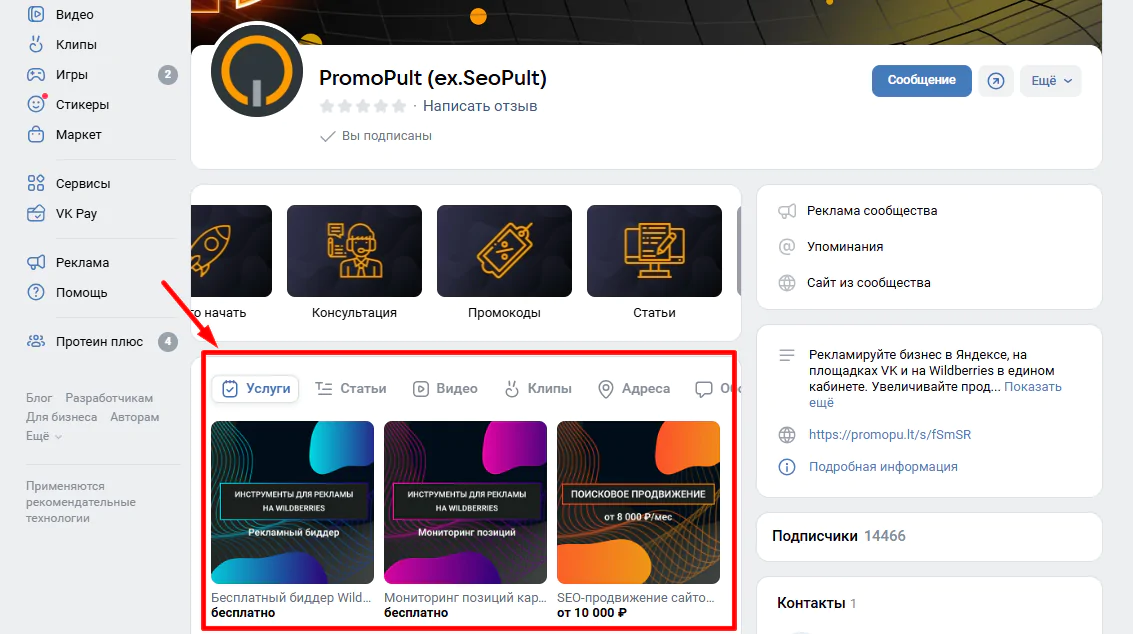Image resolution: width=1133 pixels, height=634 pixels.
Task: Open Клипы from the sidebar
Action: tap(76, 45)
